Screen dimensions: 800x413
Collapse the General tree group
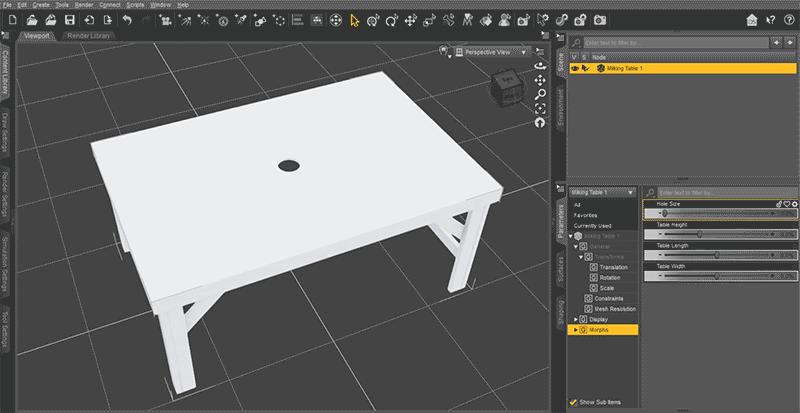[576, 247]
